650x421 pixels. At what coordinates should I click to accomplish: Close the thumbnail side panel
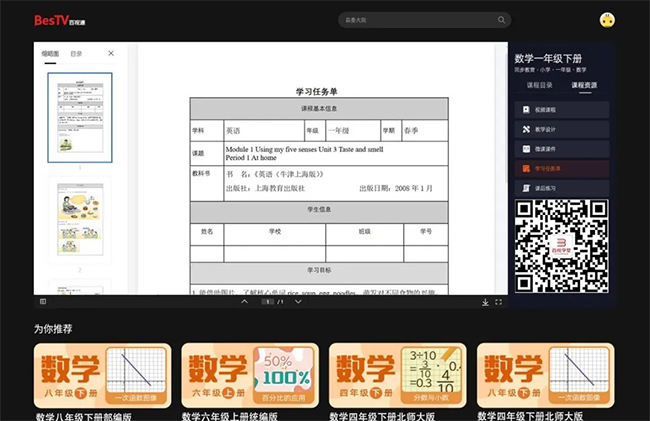[111, 53]
